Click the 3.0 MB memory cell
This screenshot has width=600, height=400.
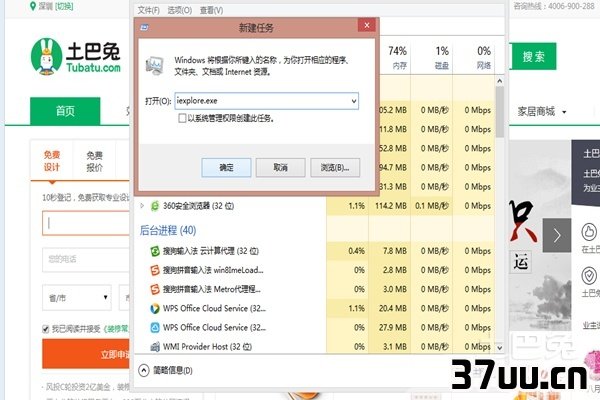pyautogui.click(x=390, y=289)
